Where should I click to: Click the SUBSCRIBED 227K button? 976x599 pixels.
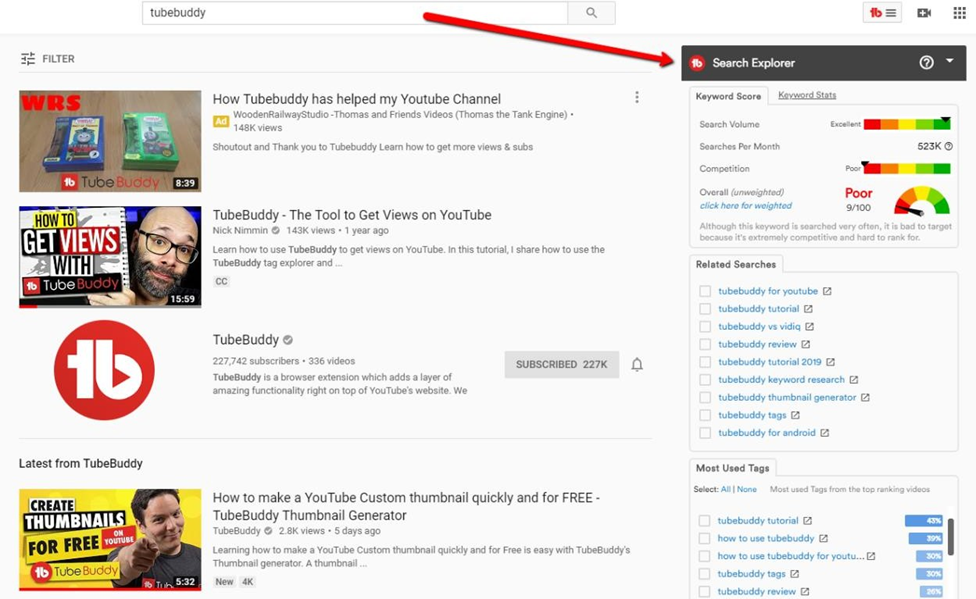coord(561,364)
